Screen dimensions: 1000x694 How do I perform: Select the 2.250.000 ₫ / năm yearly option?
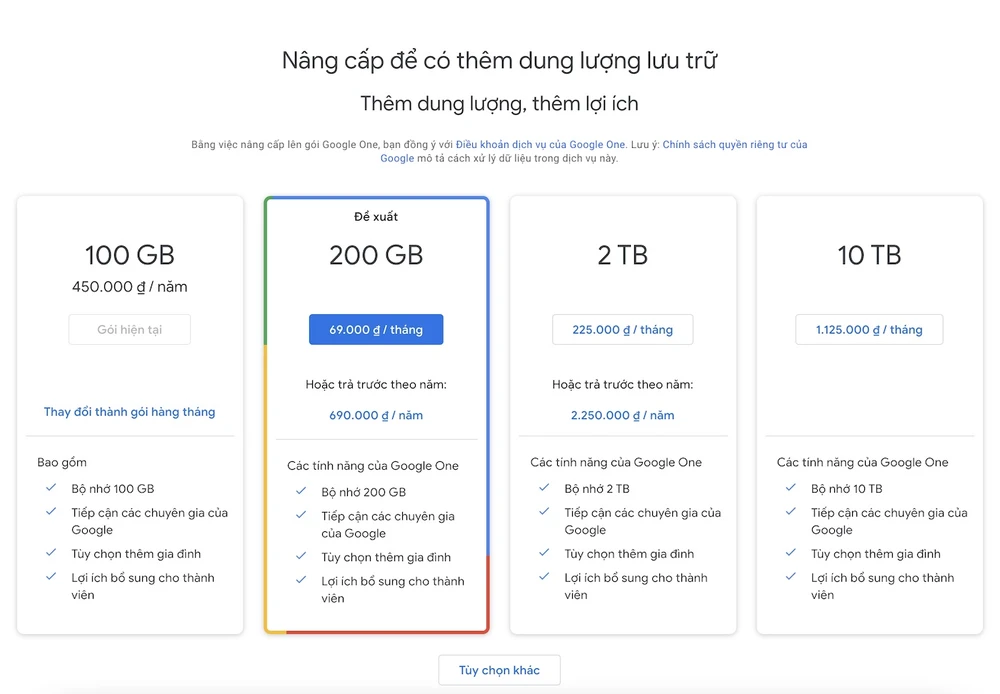pyautogui.click(x=622, y=415)
